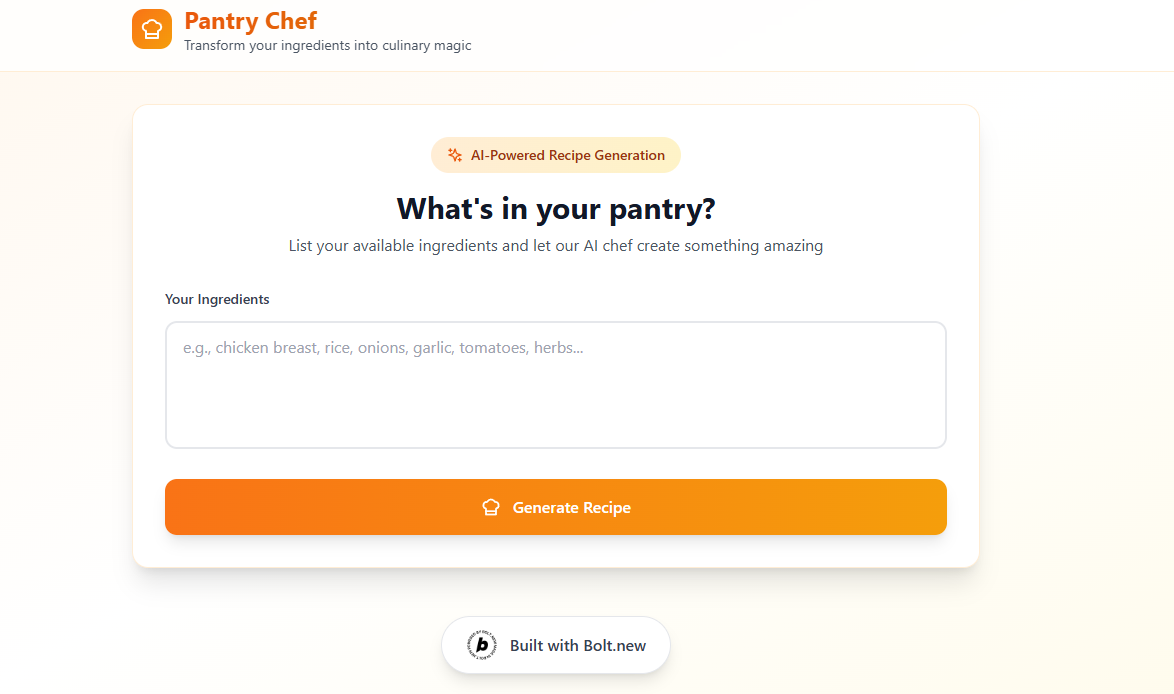Click the hat icon inside the gradient button
Viewport: 1174px width, 694px height.
coord(490,507)
